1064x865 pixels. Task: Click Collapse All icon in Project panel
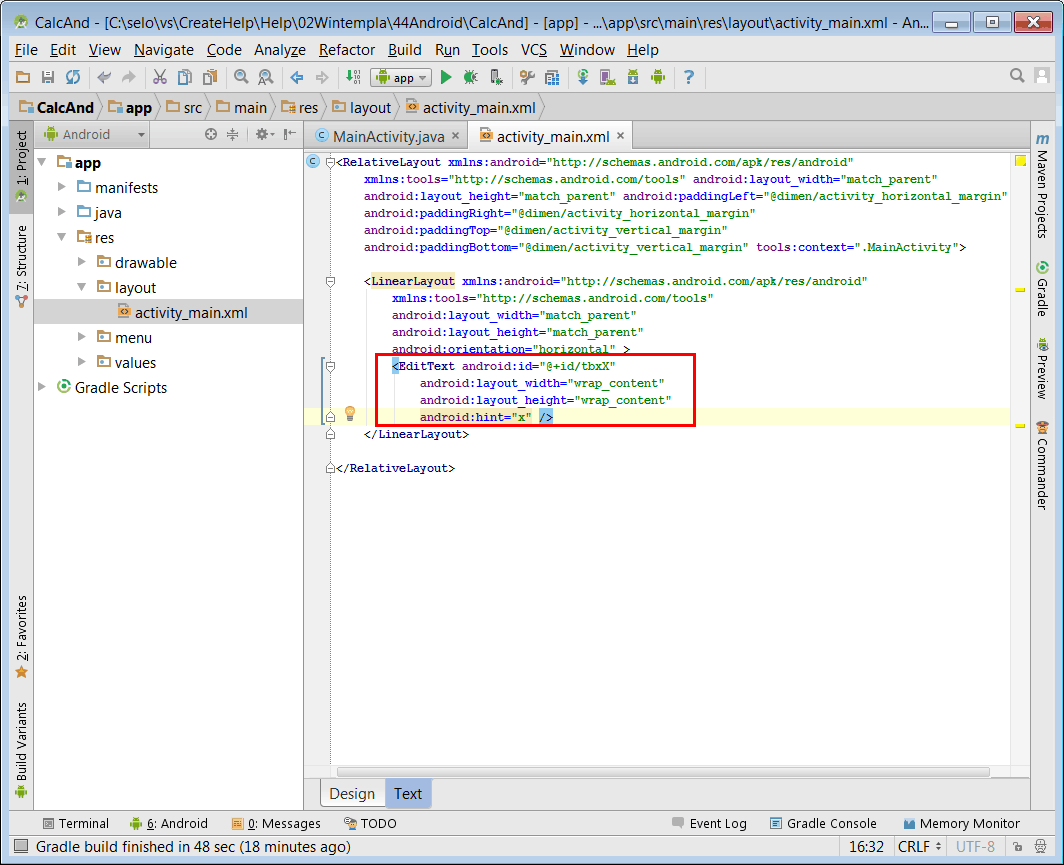232,134
